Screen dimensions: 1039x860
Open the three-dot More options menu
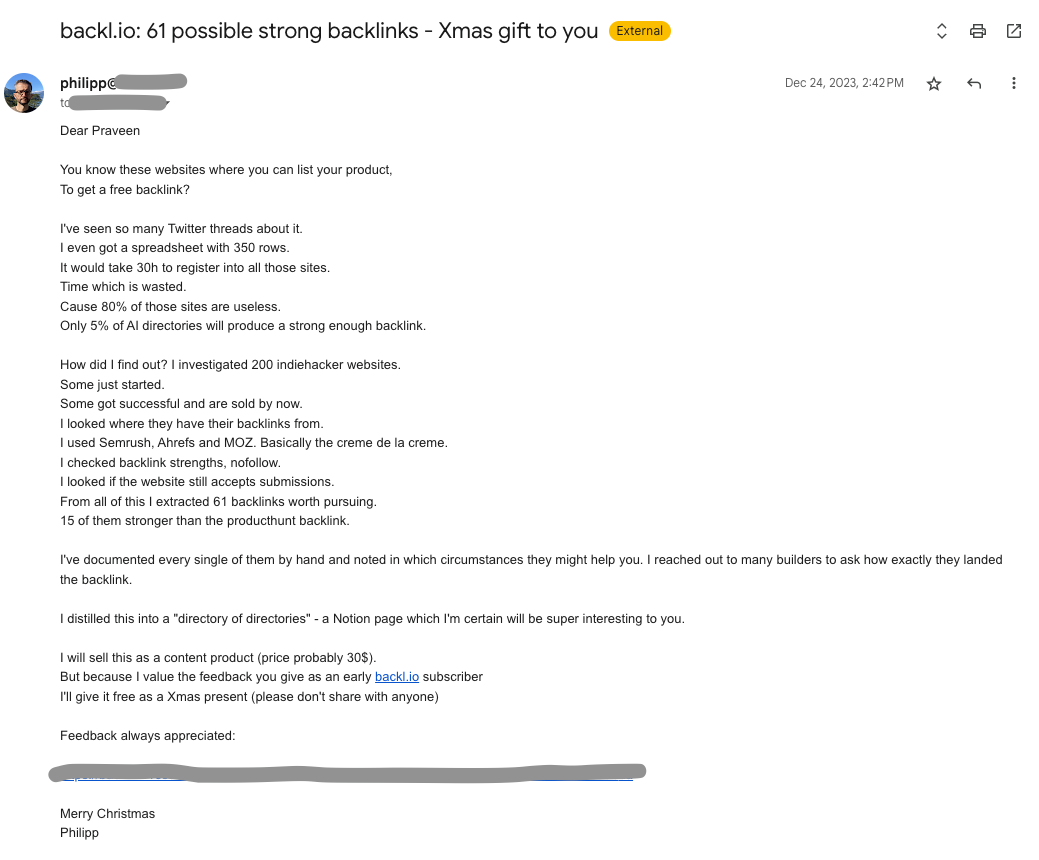[x=1014, y=84]
